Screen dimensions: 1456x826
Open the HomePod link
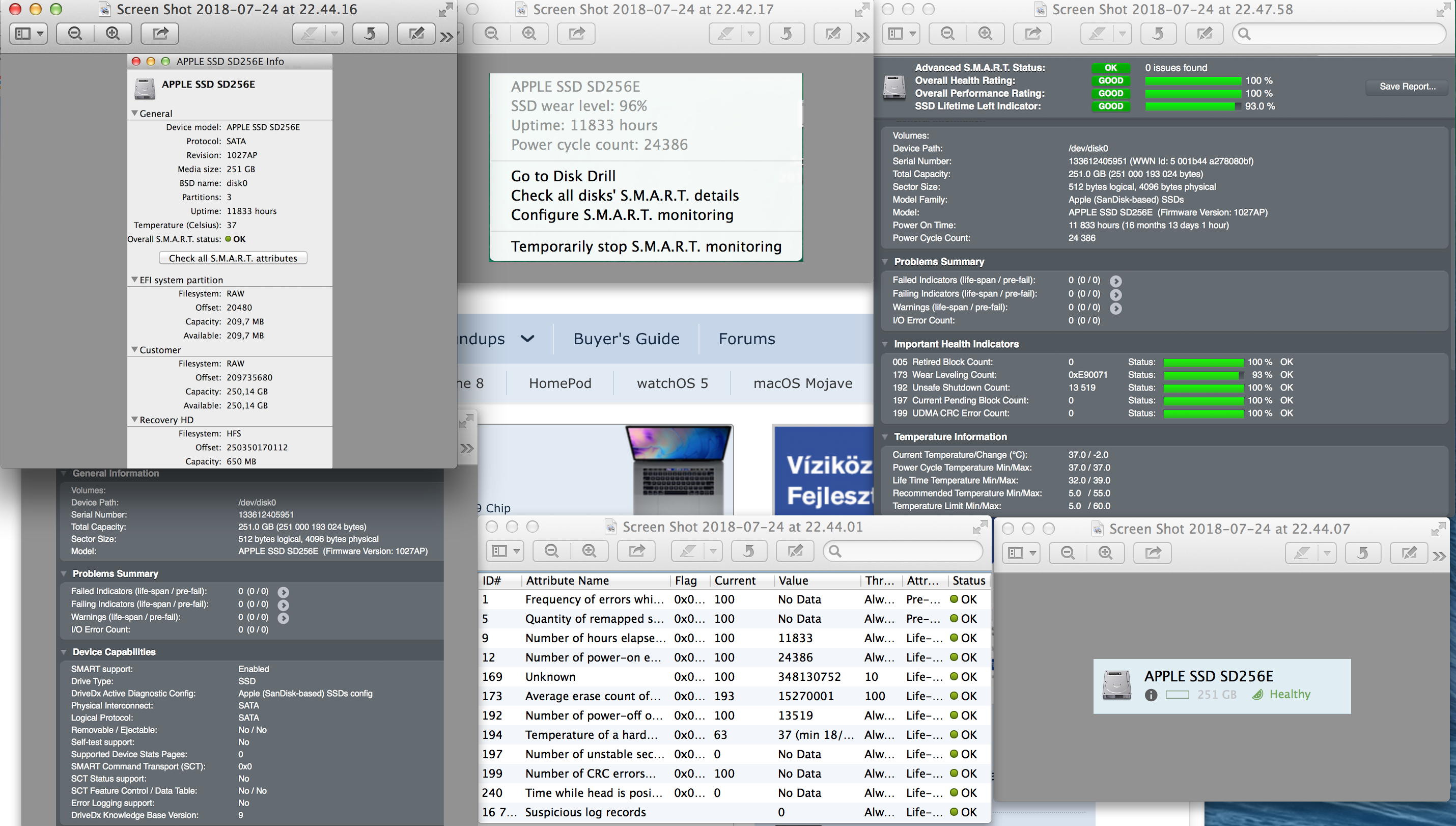pyautogui.click(x=559, y=383)
